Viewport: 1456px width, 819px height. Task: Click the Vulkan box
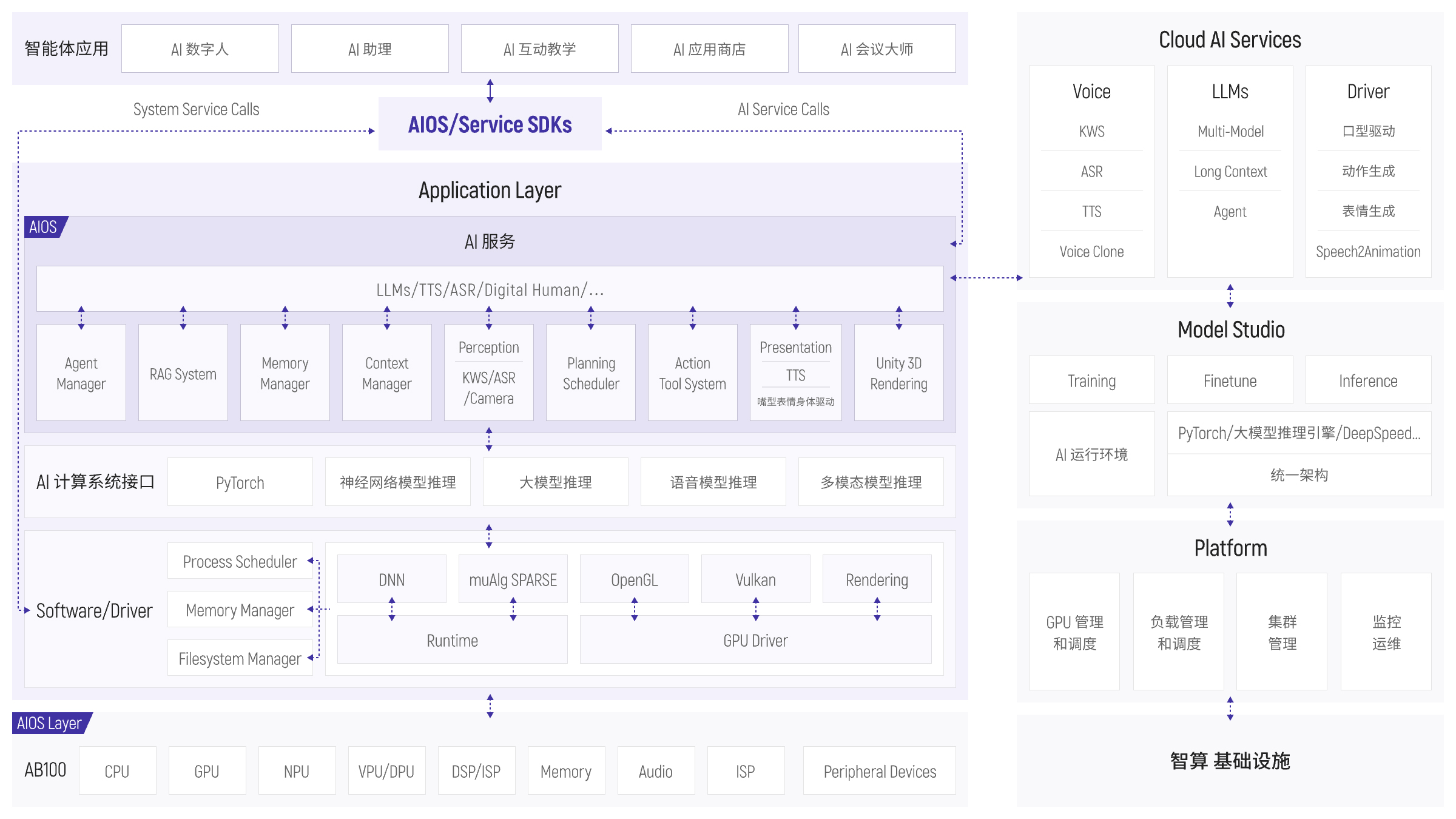tap(755, 579)
